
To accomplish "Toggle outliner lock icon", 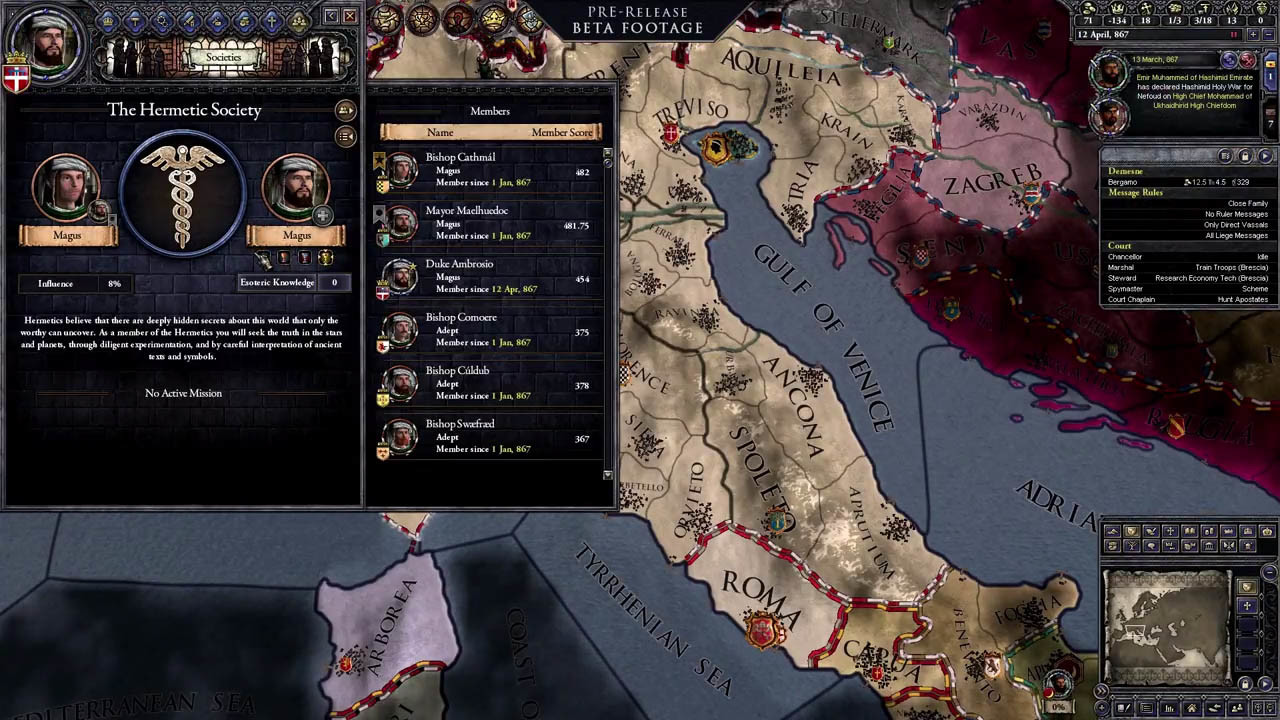I will tap(1245, 156).
